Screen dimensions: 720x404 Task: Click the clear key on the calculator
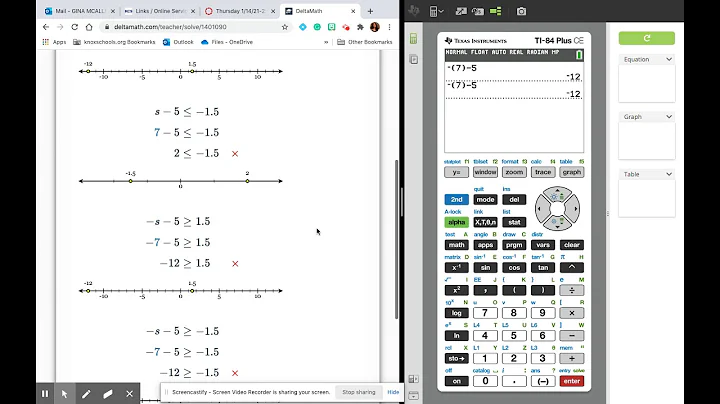click(x=572, y=245)
